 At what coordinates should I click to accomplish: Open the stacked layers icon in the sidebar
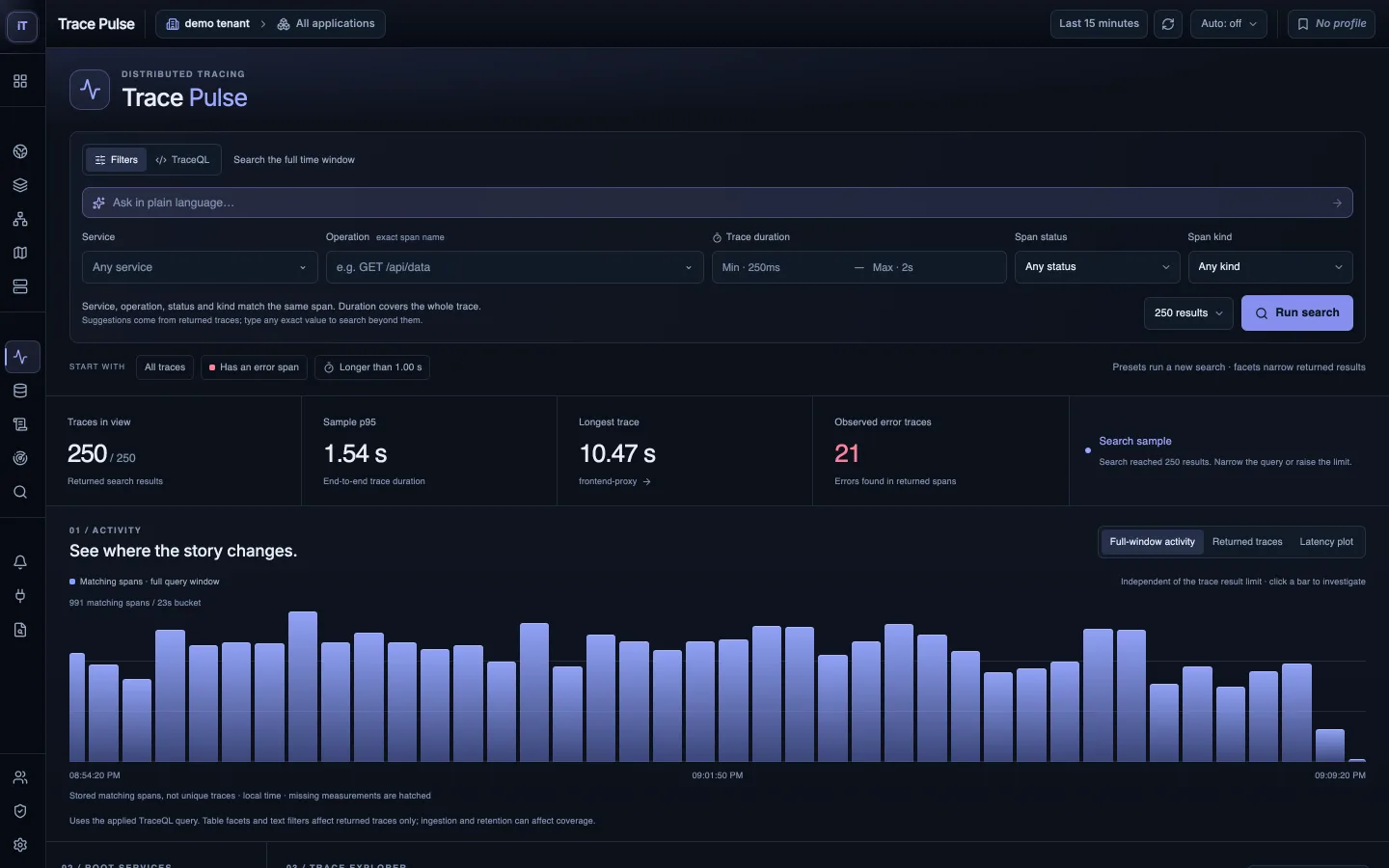coord(20,185)
